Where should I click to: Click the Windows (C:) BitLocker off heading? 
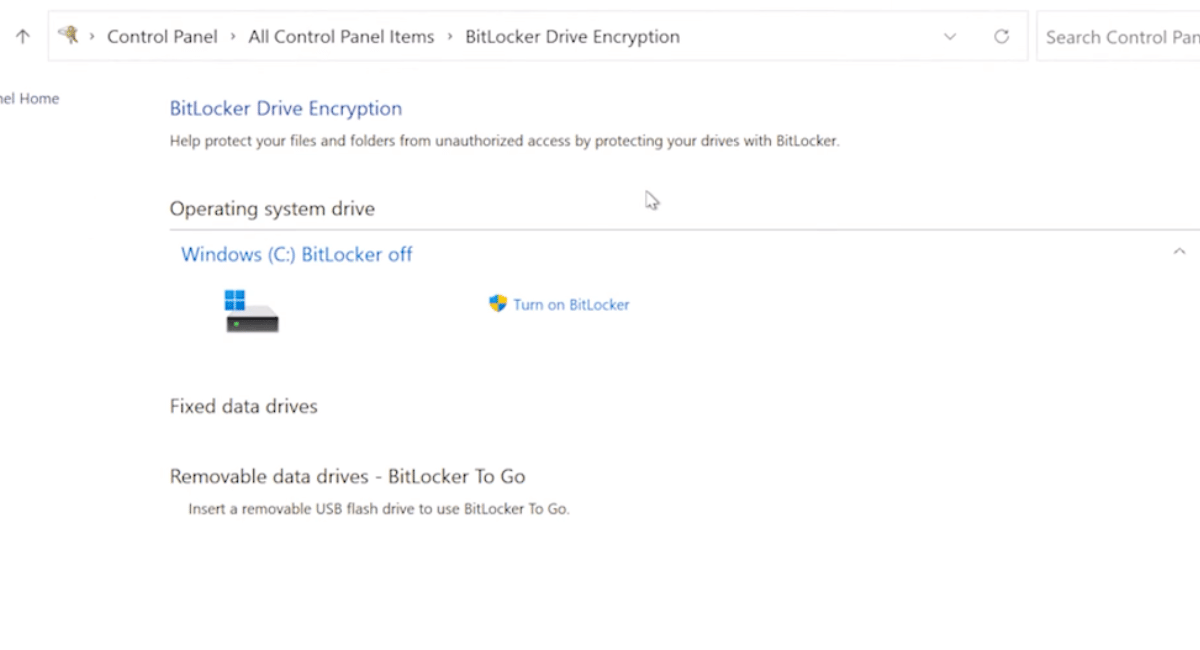point(296,255)
